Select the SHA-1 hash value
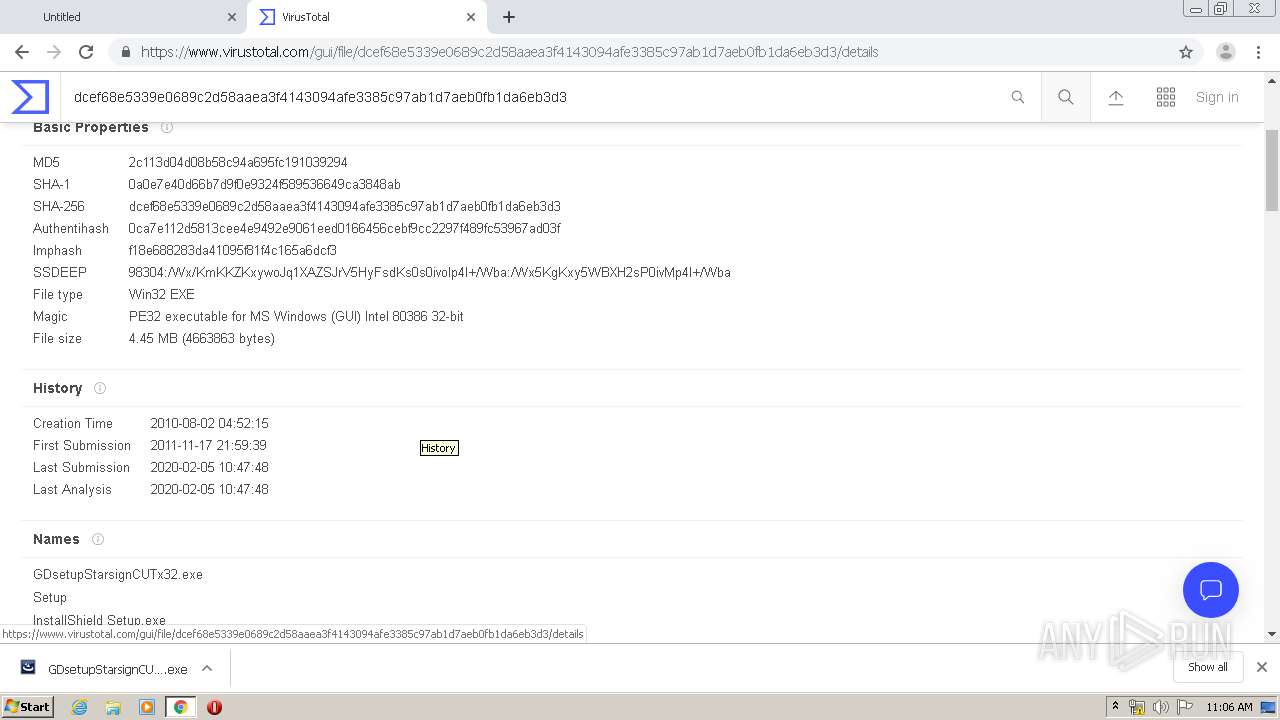 pos(264,184)
